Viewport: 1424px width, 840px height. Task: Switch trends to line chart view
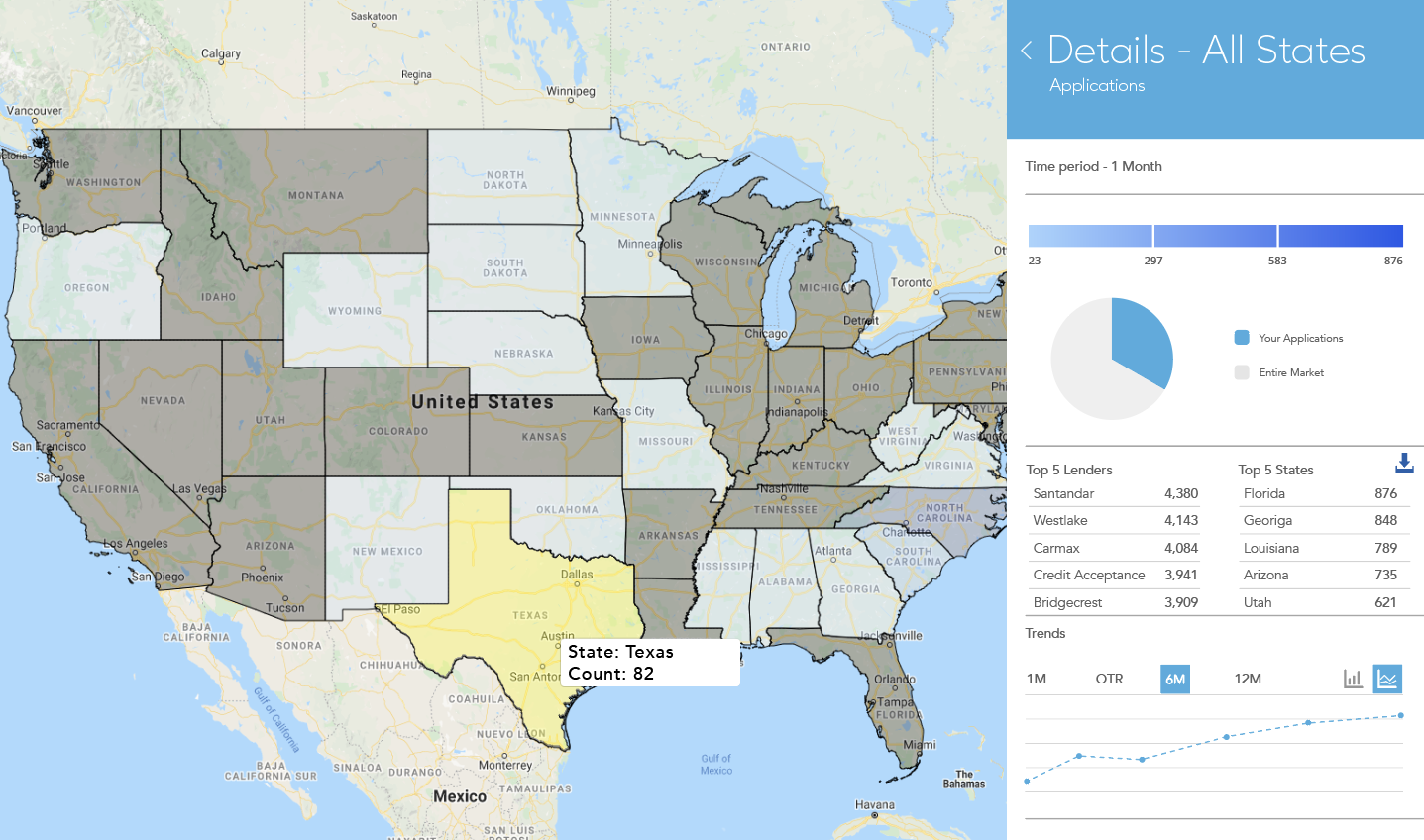point(1387,679)
